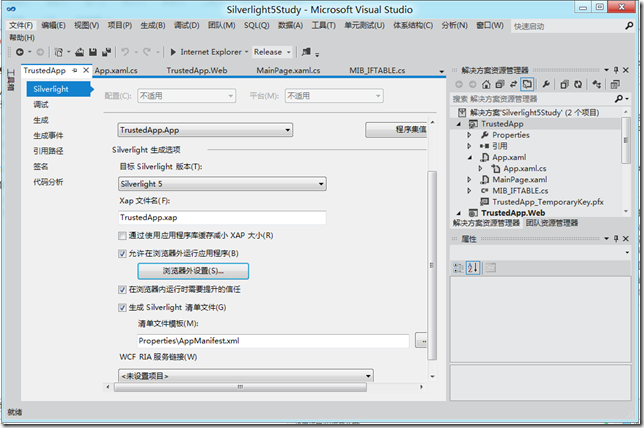Open the 工具(T) tools menu
This screenshot has width=644, height=428.
coord(323,25)
